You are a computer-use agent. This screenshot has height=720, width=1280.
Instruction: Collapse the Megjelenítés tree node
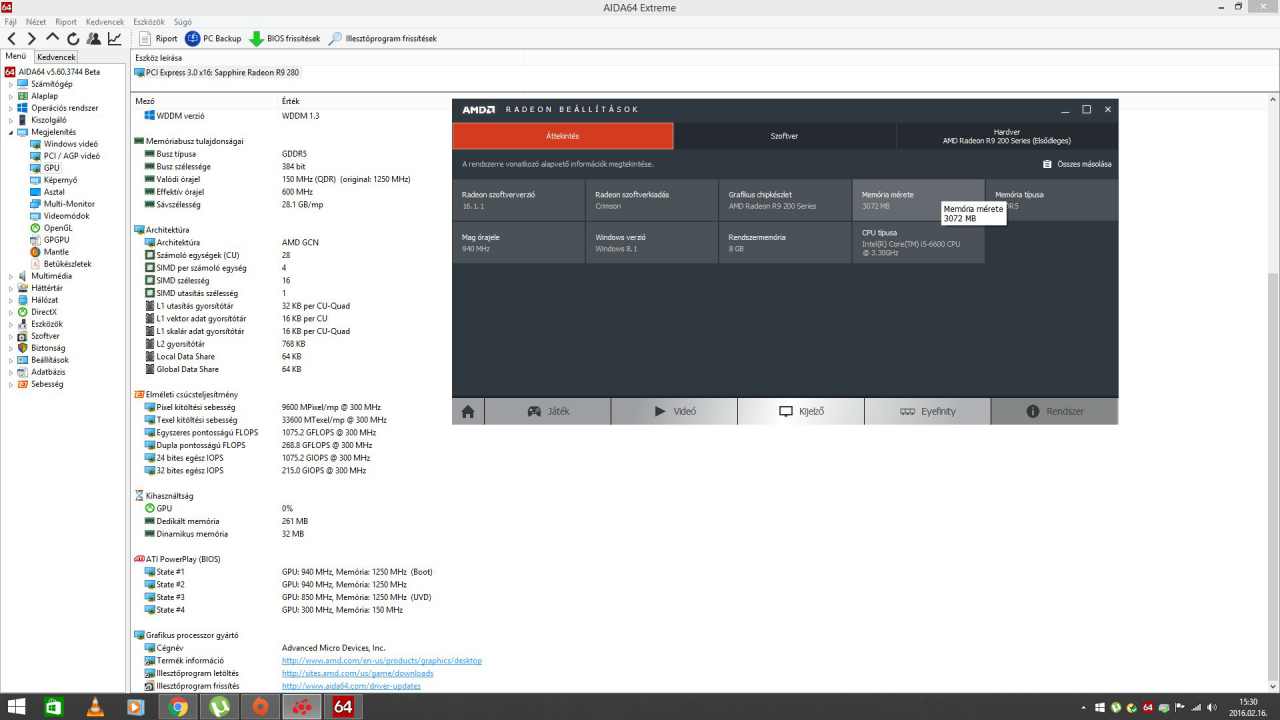(11, 132)
